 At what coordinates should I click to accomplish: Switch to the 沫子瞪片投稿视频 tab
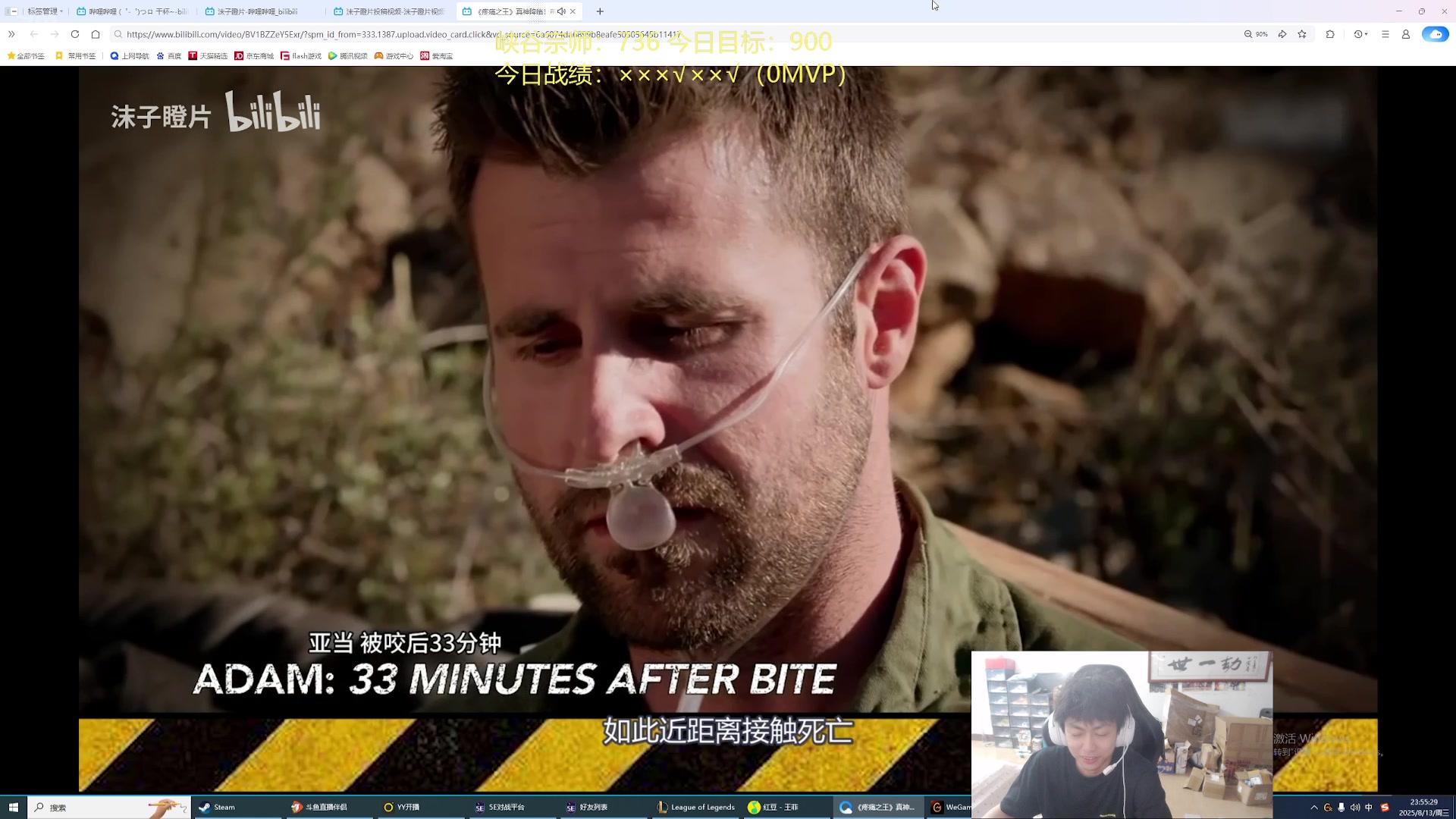[391, 11]
